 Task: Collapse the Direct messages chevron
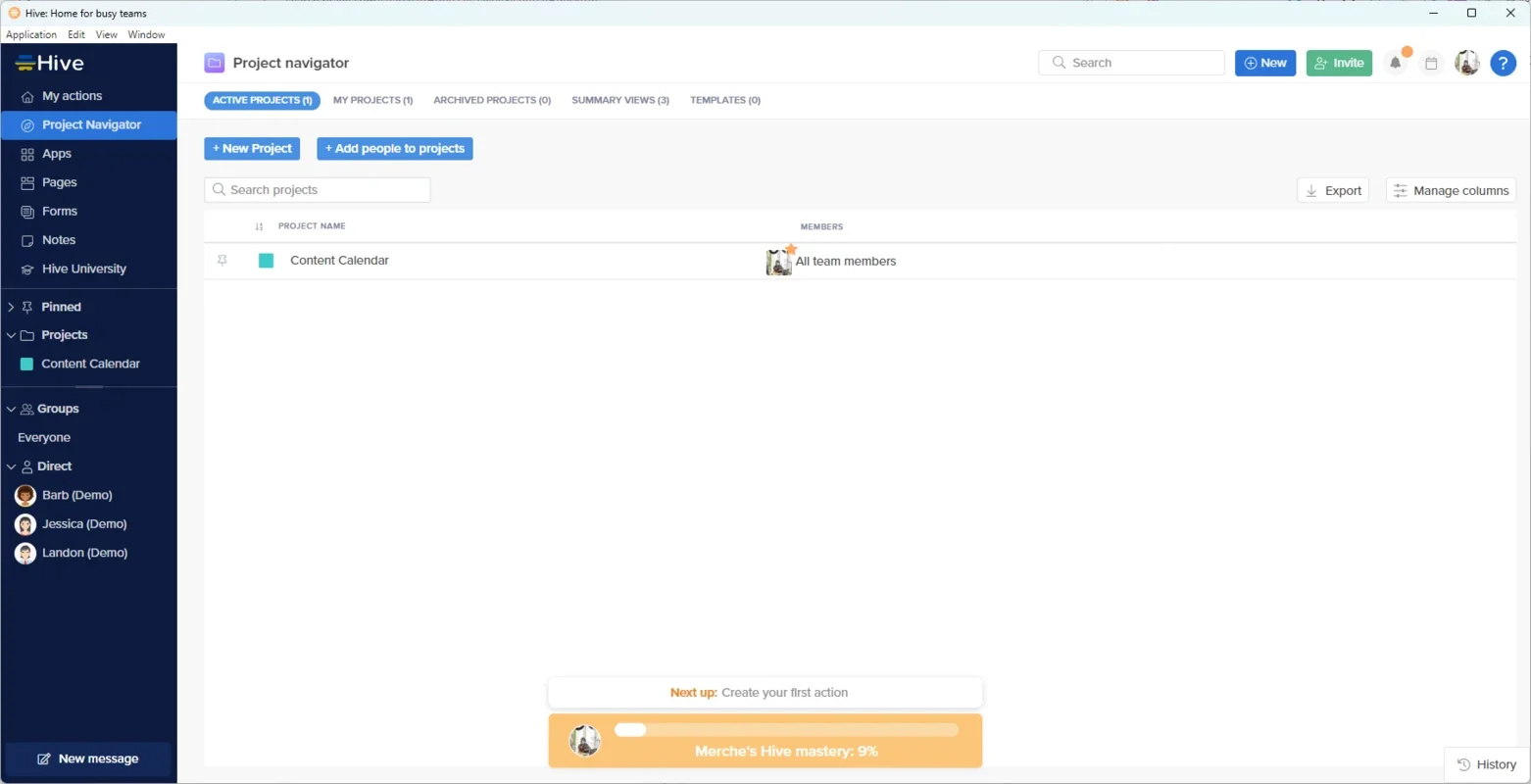pos(11,466)
